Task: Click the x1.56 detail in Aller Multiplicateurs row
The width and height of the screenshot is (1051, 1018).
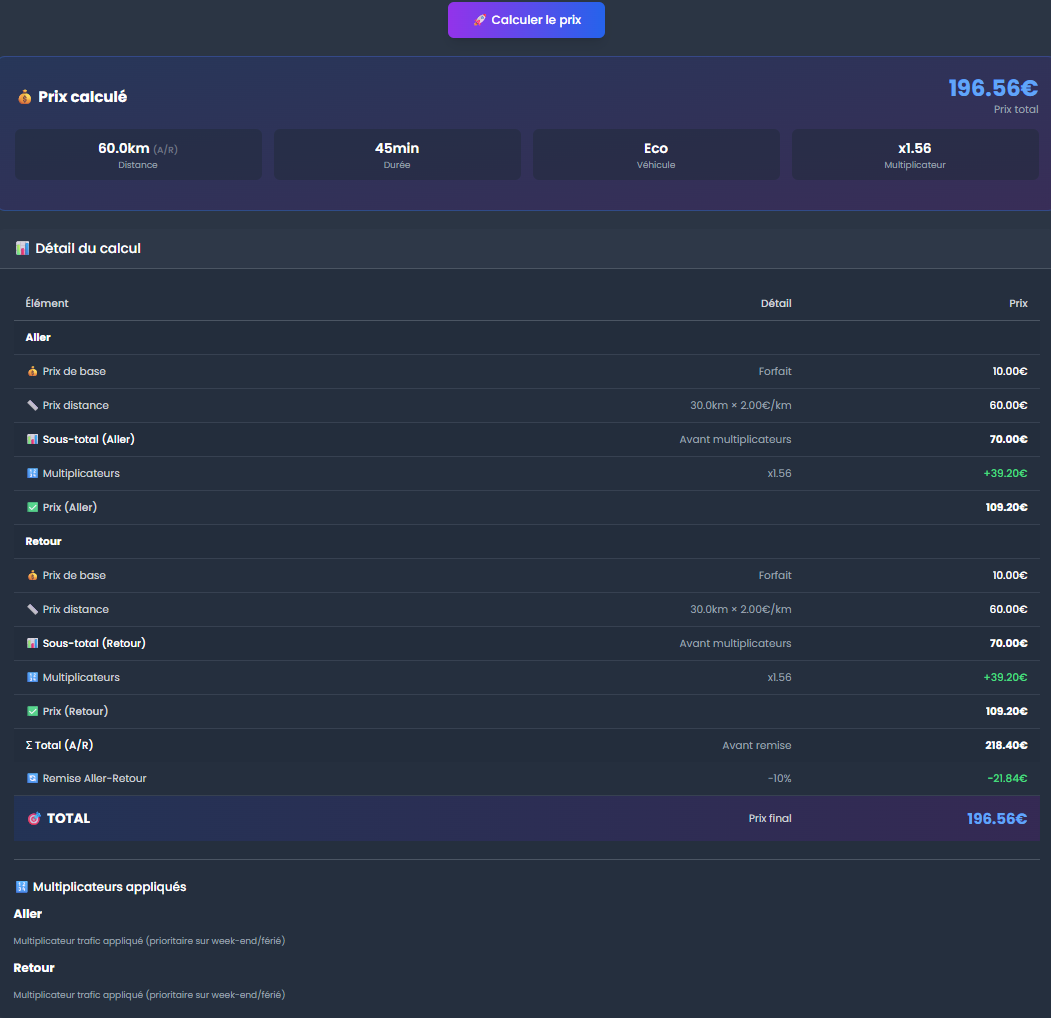Action: tap(780, 473)
